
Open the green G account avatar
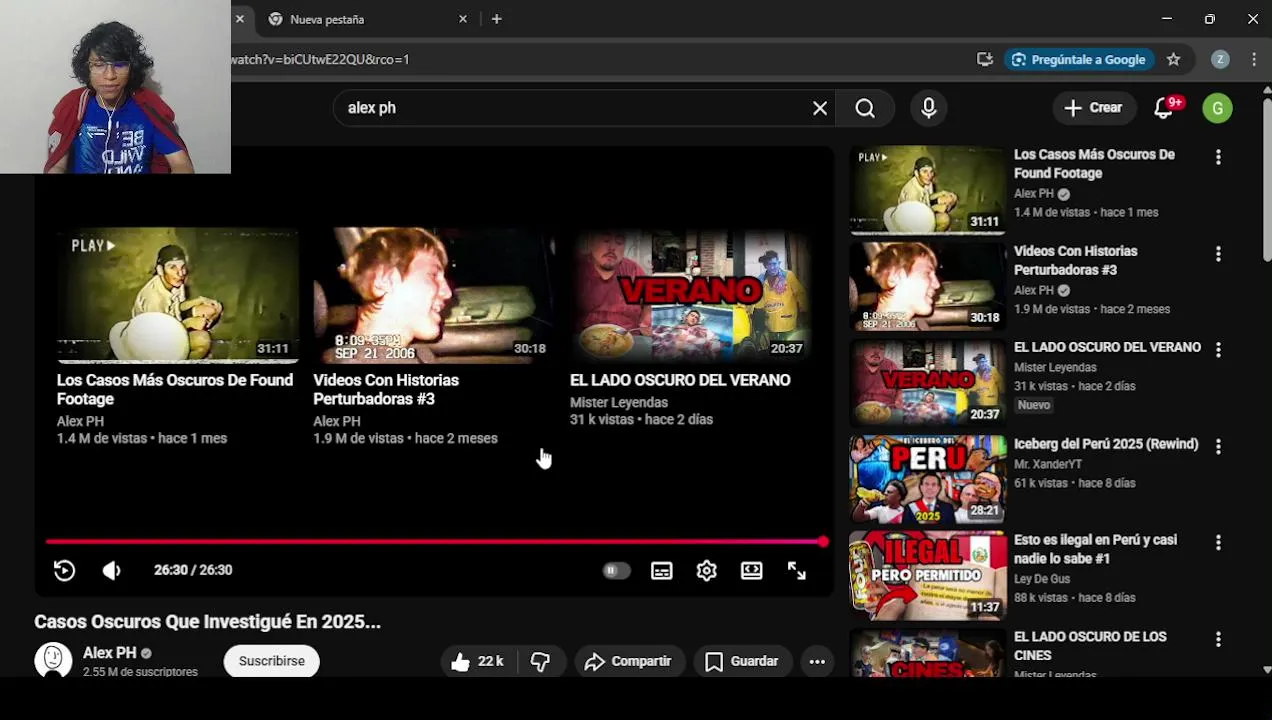point(1217,108)
